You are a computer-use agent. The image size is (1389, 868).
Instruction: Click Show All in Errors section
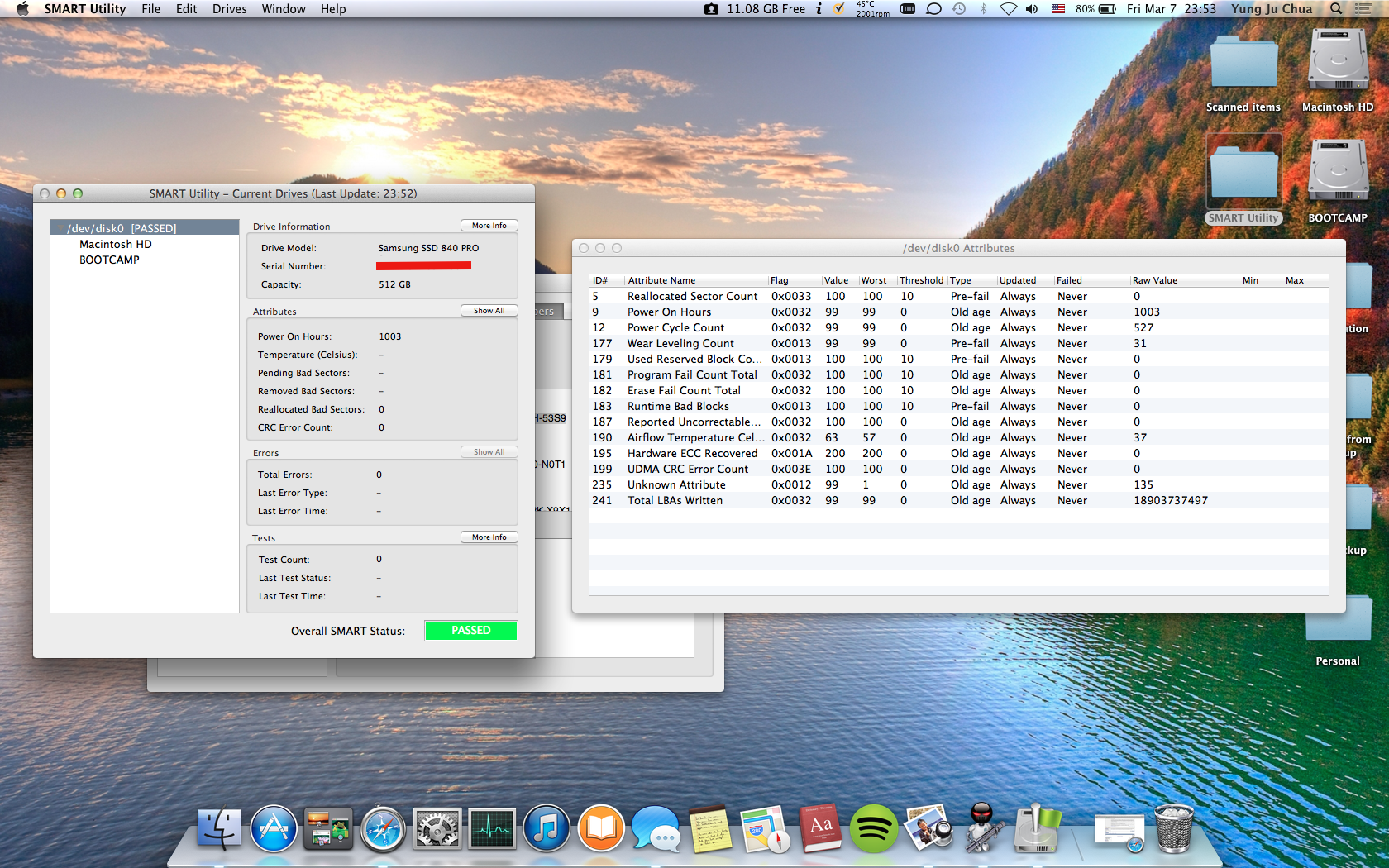click(489, 452)
